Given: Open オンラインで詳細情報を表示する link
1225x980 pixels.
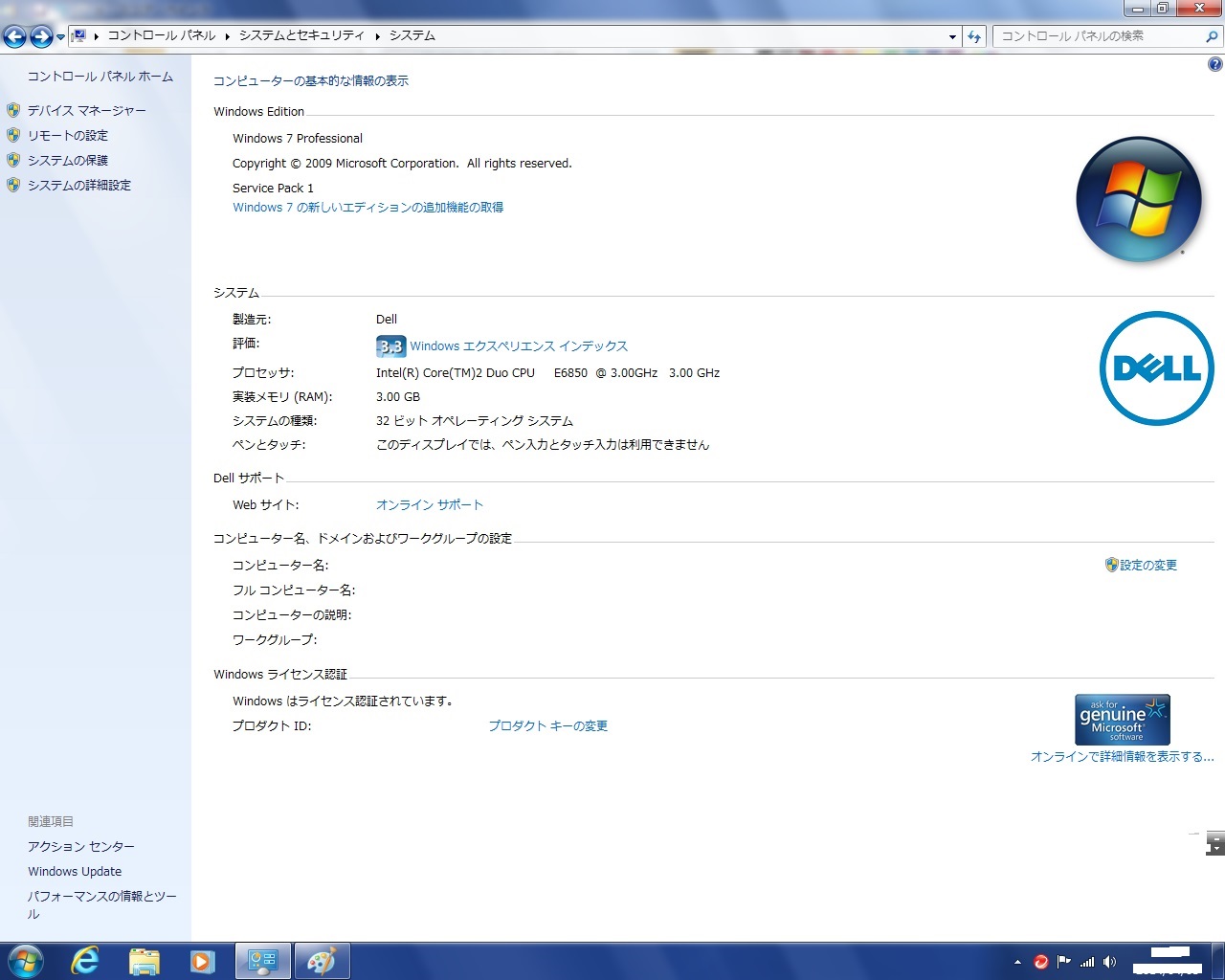Looking at the screenshot, I should 1122,757.
